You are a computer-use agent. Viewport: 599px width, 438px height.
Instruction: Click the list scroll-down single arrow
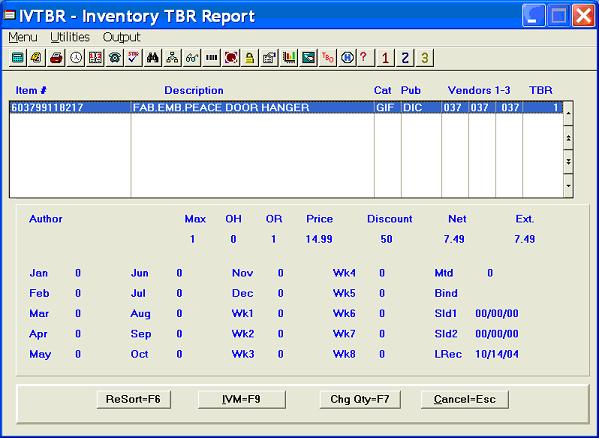568,186
